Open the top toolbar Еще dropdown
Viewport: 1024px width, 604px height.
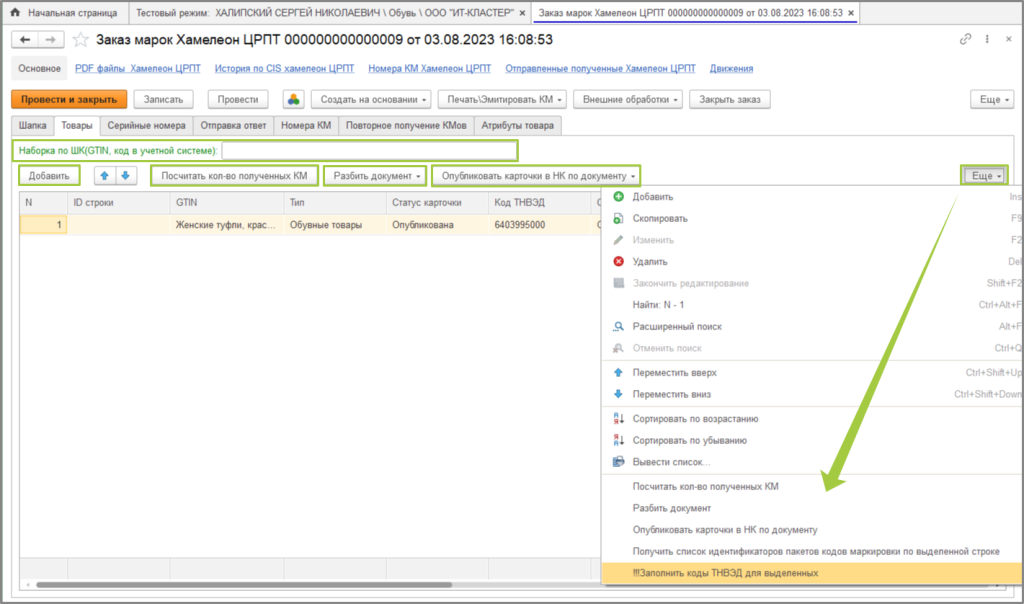(x=992, y=99)
